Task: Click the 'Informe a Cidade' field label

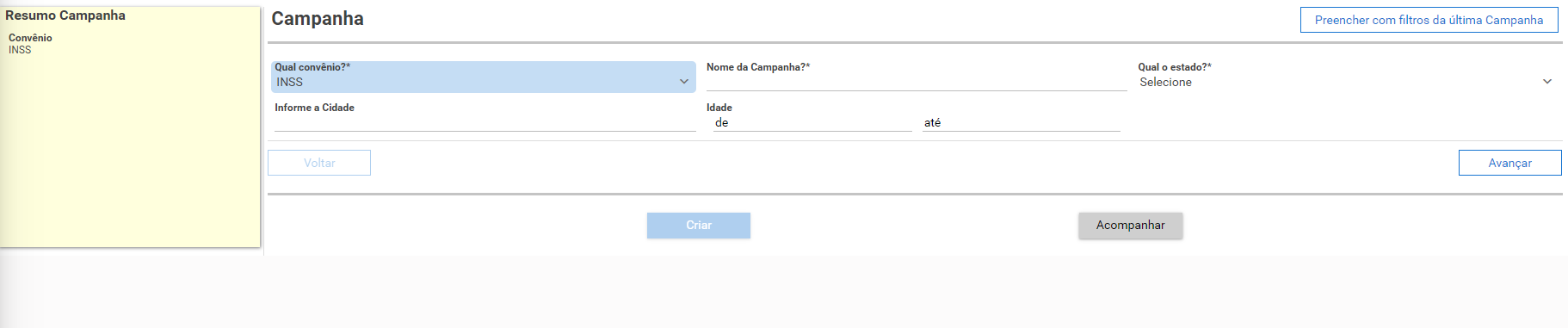Action: [314, 108]
